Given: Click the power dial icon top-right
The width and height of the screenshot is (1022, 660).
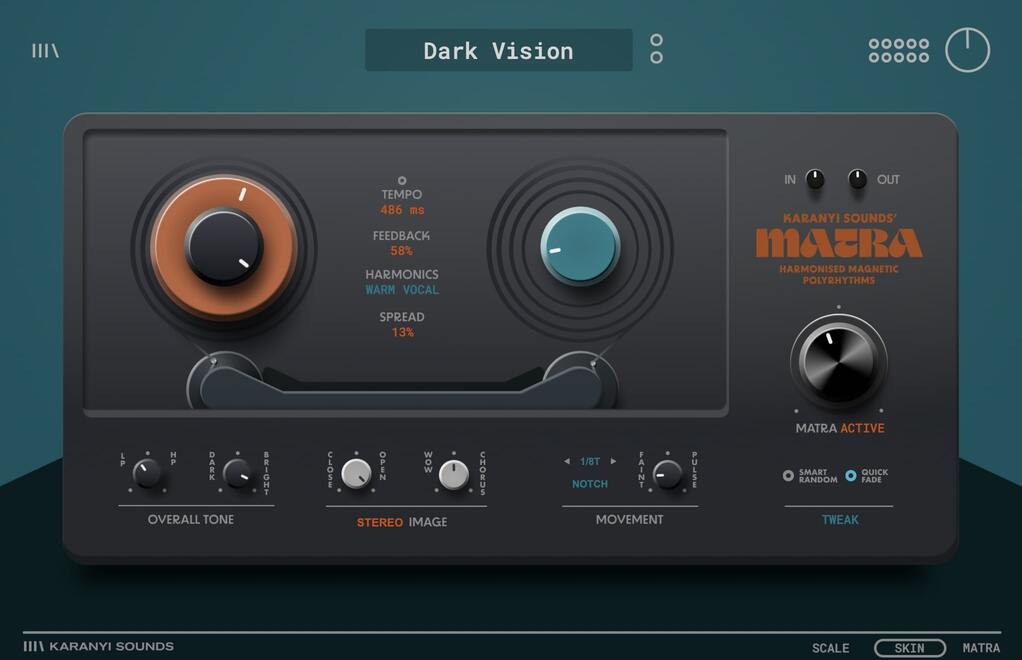Looking at the screenshot, I should tap(968, 49).
